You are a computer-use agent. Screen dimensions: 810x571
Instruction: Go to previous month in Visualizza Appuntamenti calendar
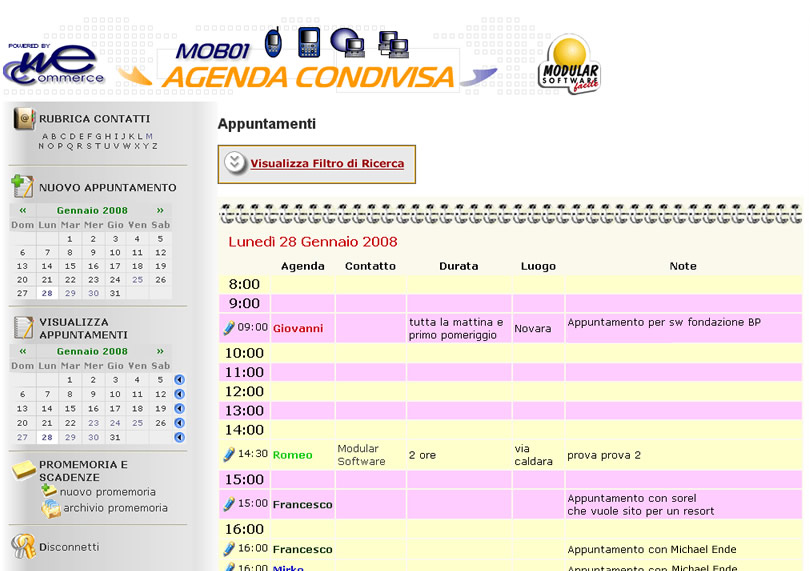click(x=23, y=351)
